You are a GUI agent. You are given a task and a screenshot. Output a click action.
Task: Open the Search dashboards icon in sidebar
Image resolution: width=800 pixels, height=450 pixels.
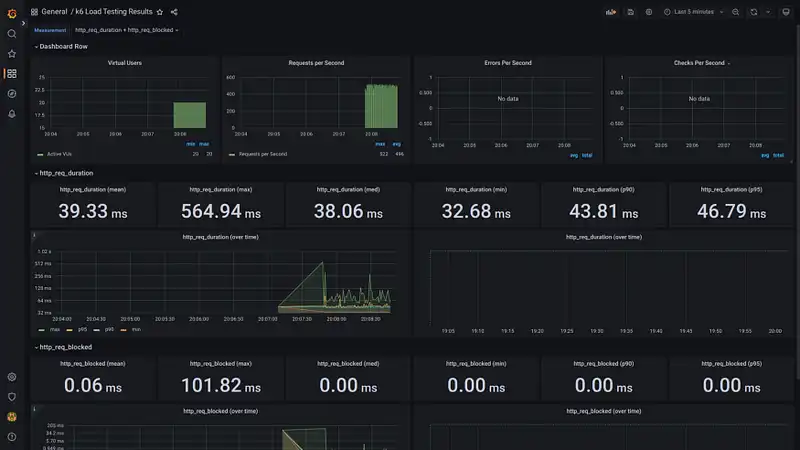coord(12,34)
